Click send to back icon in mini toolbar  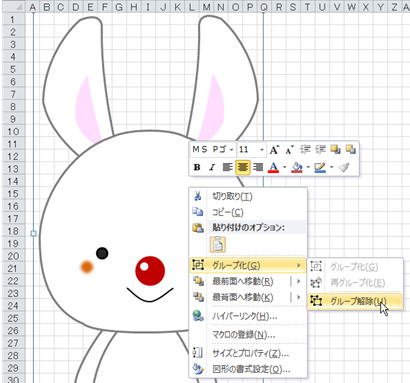[350, 150]
